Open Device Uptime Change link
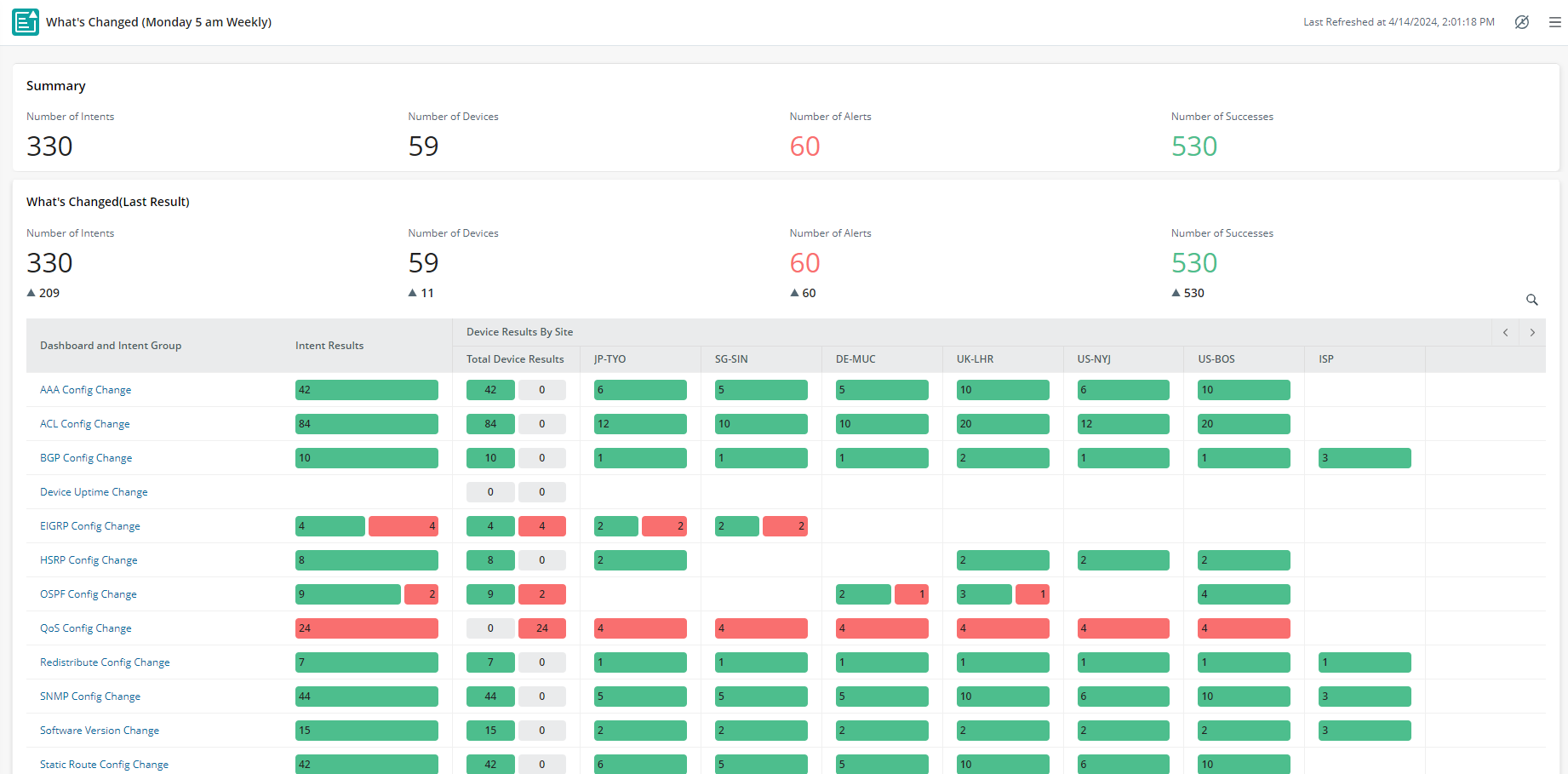Screen dimensions: 1568x774 coord(94,492)
